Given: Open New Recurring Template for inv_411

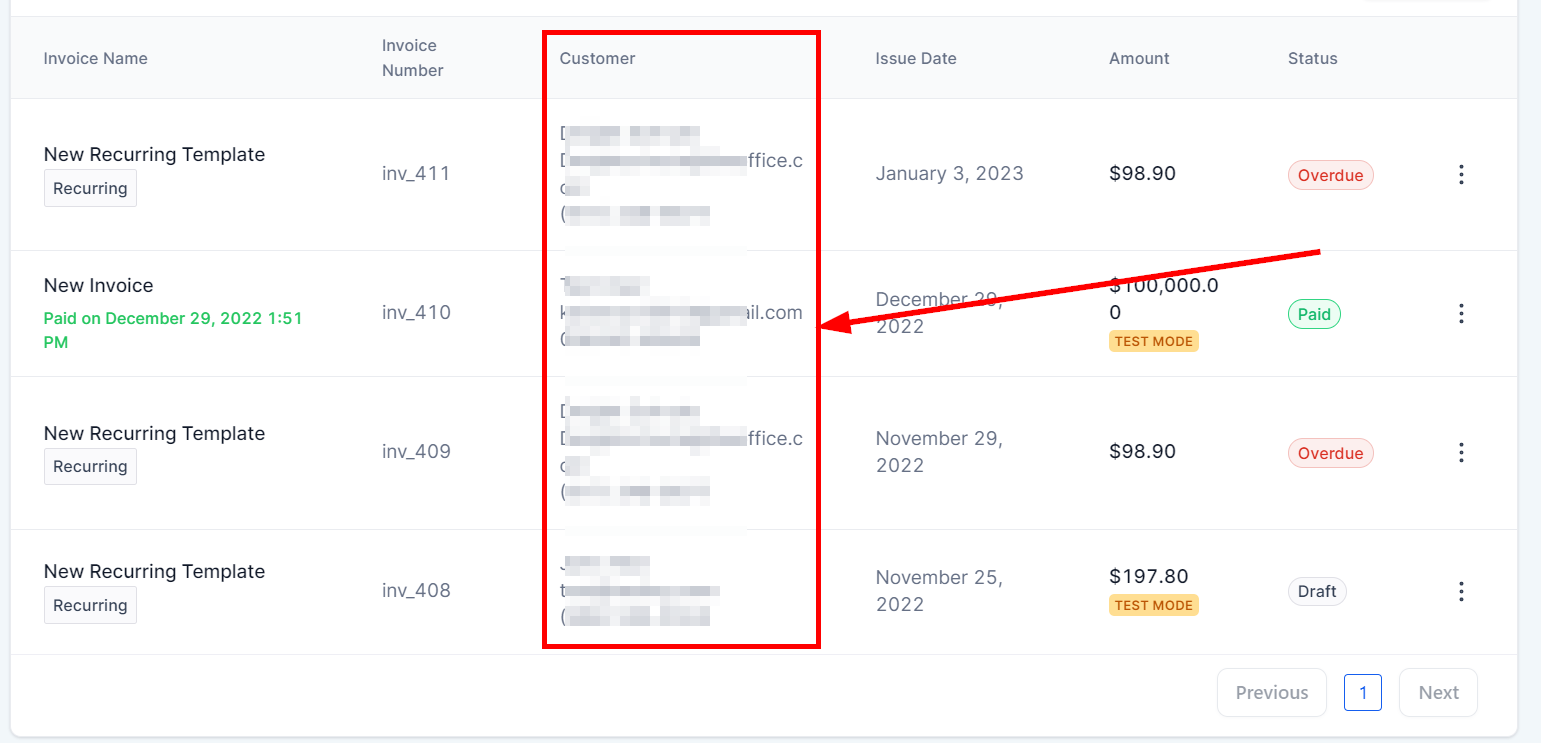Looking at the screenshot, I should click(154, 155).
